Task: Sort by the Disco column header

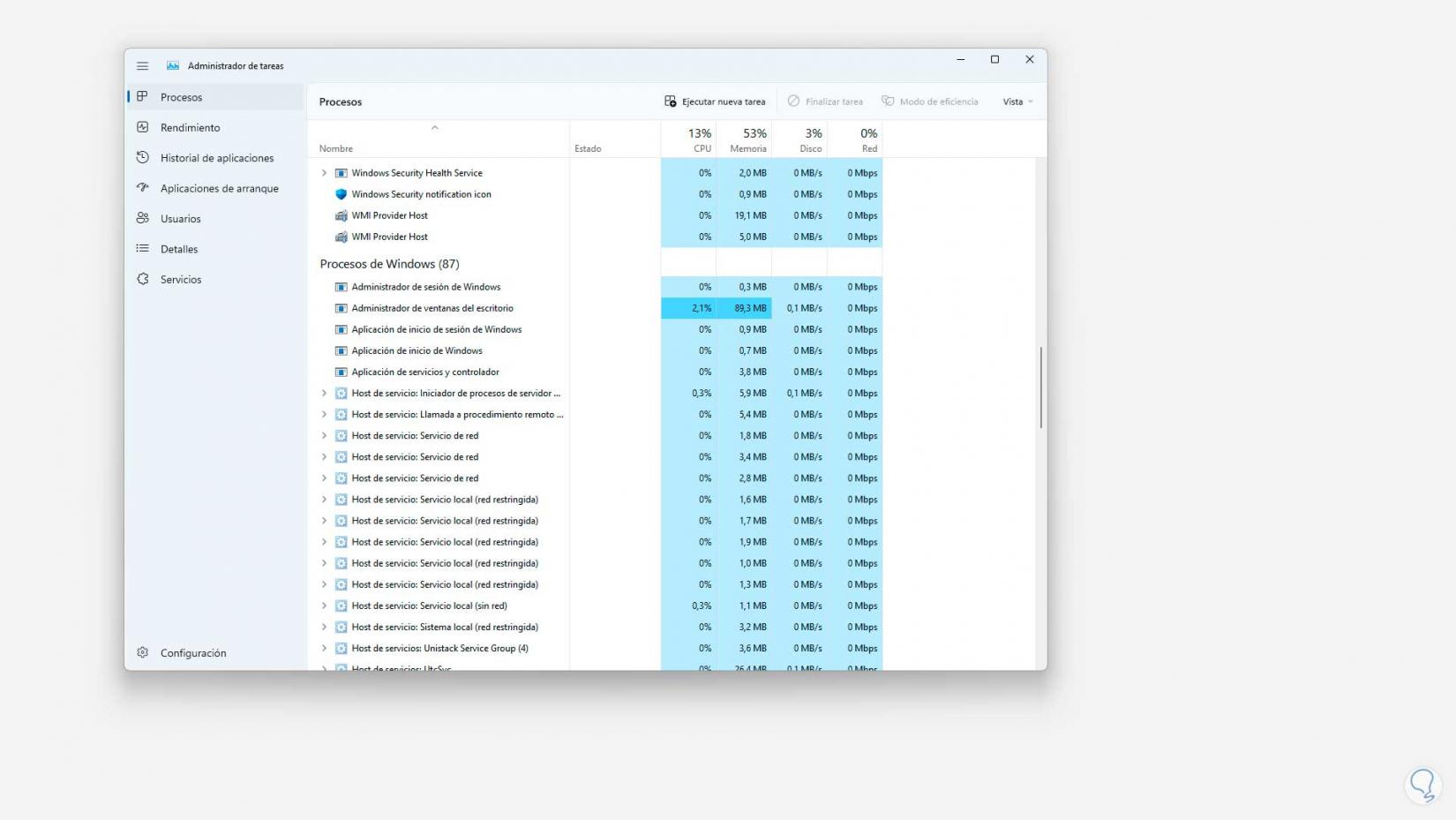Action: 799,139
